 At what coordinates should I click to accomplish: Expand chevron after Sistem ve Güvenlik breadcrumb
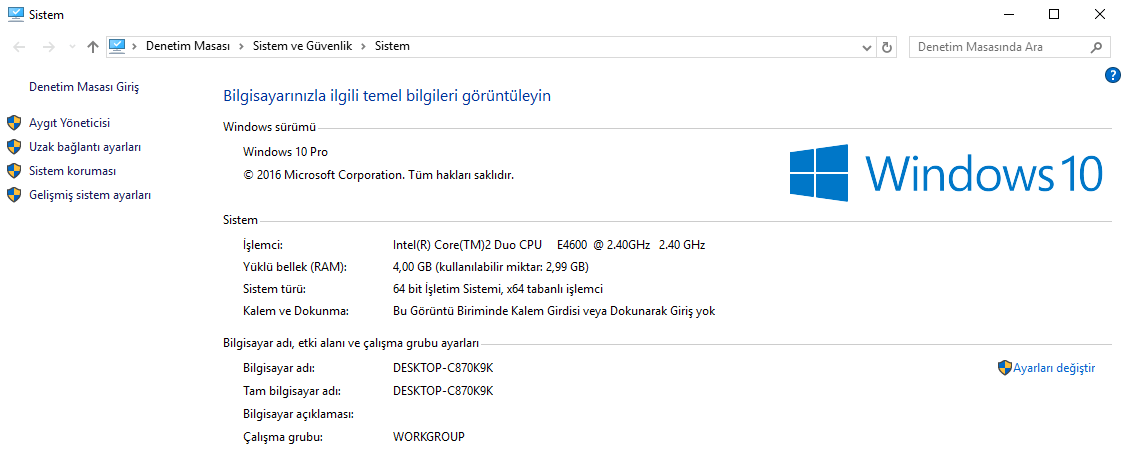(364, 46)
